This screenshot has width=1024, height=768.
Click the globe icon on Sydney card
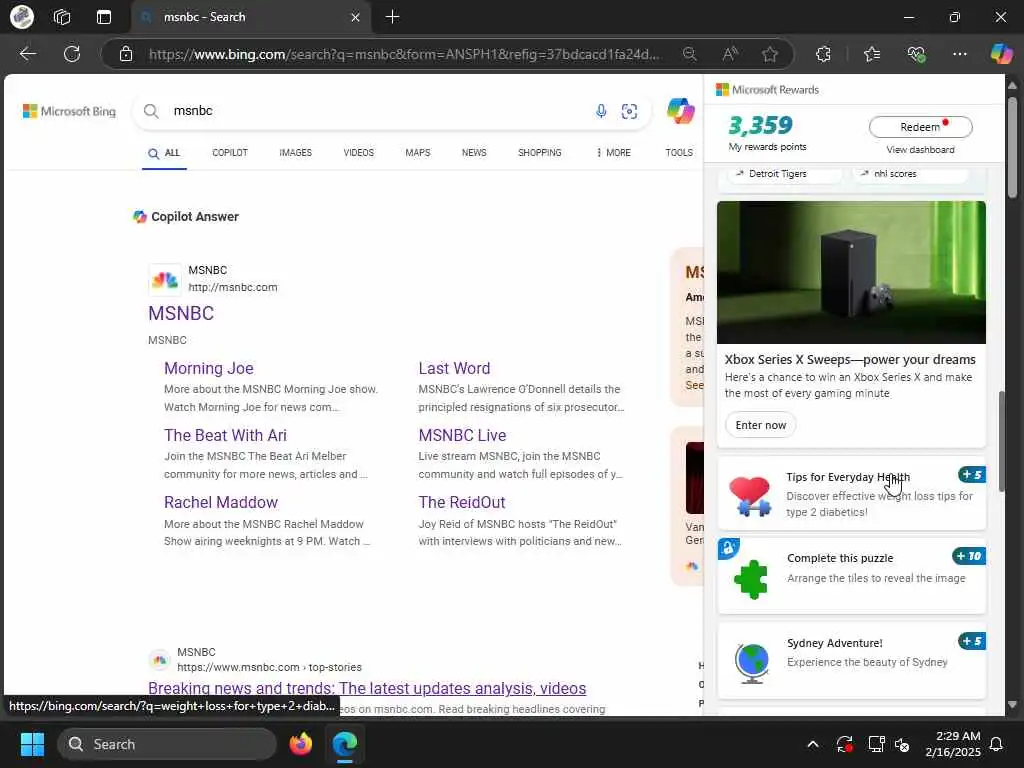click(751, 664)
